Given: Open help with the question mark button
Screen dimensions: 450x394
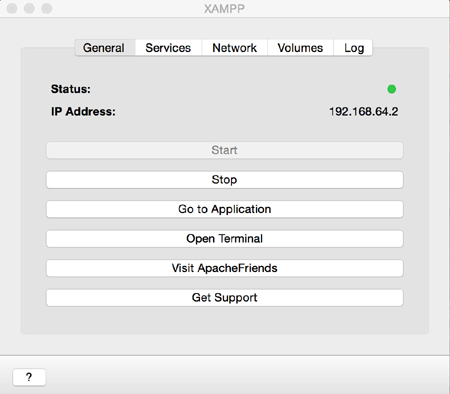Looking at the screenshot, I should click(x=29, y=377).
